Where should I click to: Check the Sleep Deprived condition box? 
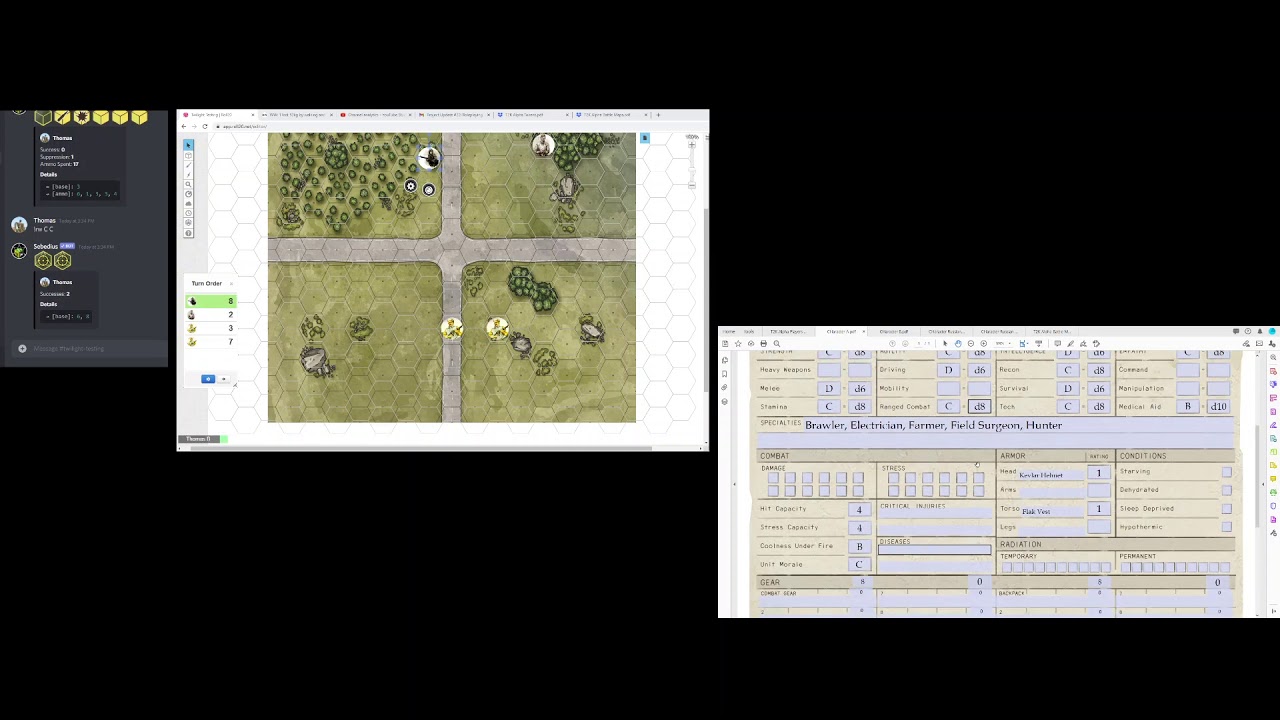click(x=1227, y=509)
